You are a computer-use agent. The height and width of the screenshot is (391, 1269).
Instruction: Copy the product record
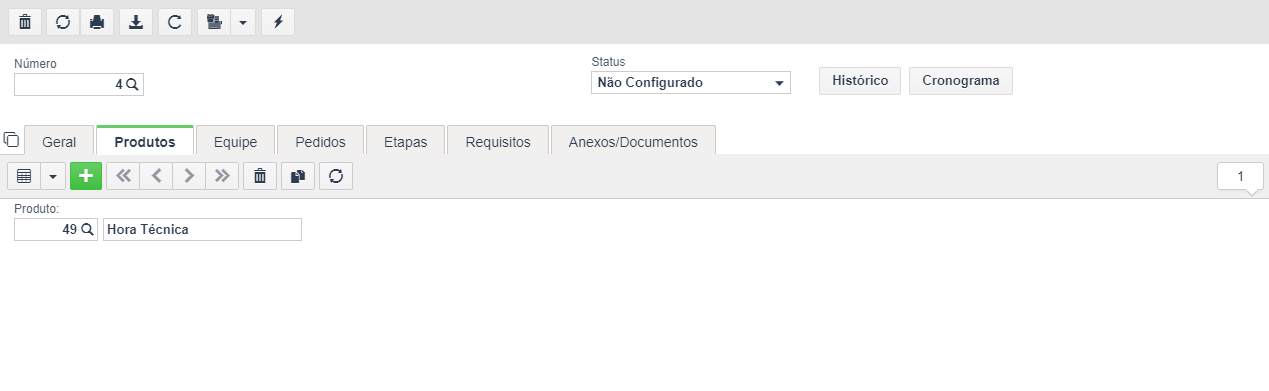point(297,176)
